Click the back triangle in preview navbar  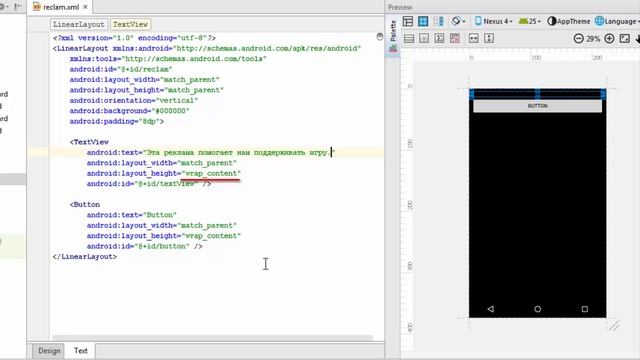point(491,309)
